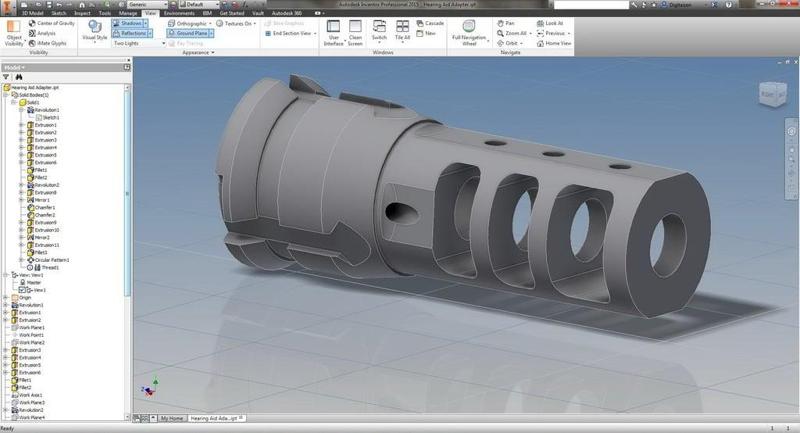Toggle Textures On setting
The height and width of the screenshot is (433, 800).
[x=234, y=23]
